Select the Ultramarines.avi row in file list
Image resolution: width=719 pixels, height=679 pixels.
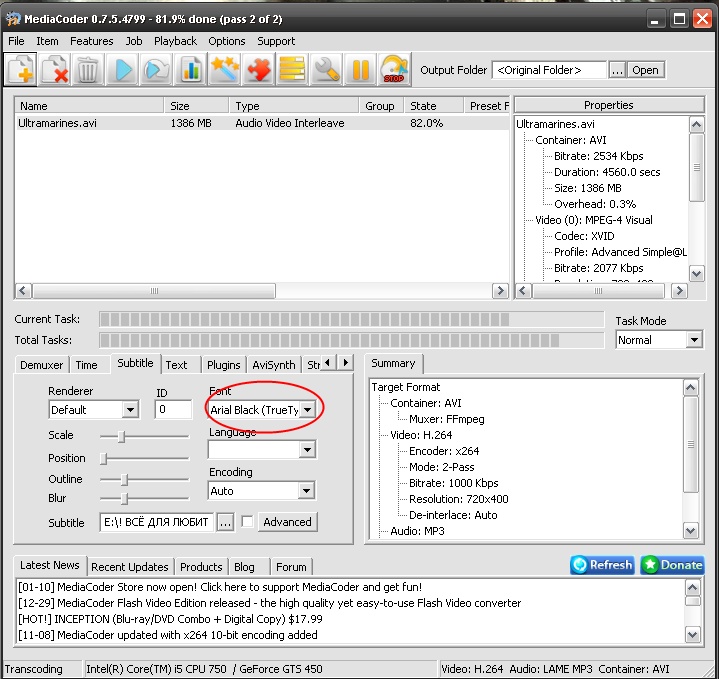pyautogui.click(x=262, y=123)
